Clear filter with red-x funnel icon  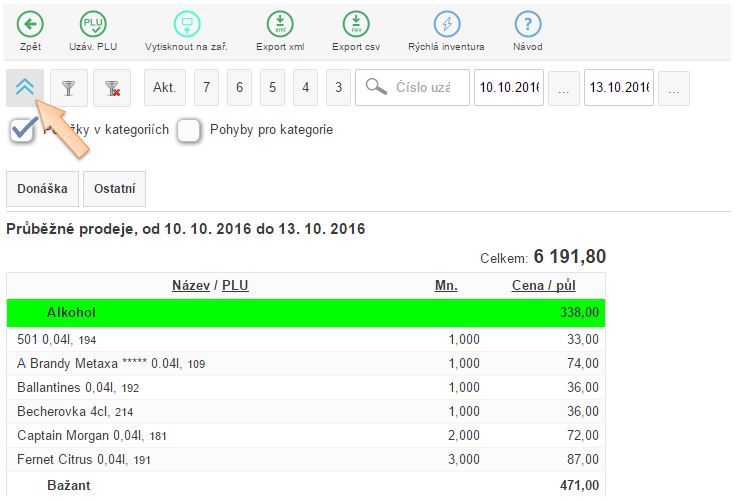pyautogui.click(x=112, y=88)
